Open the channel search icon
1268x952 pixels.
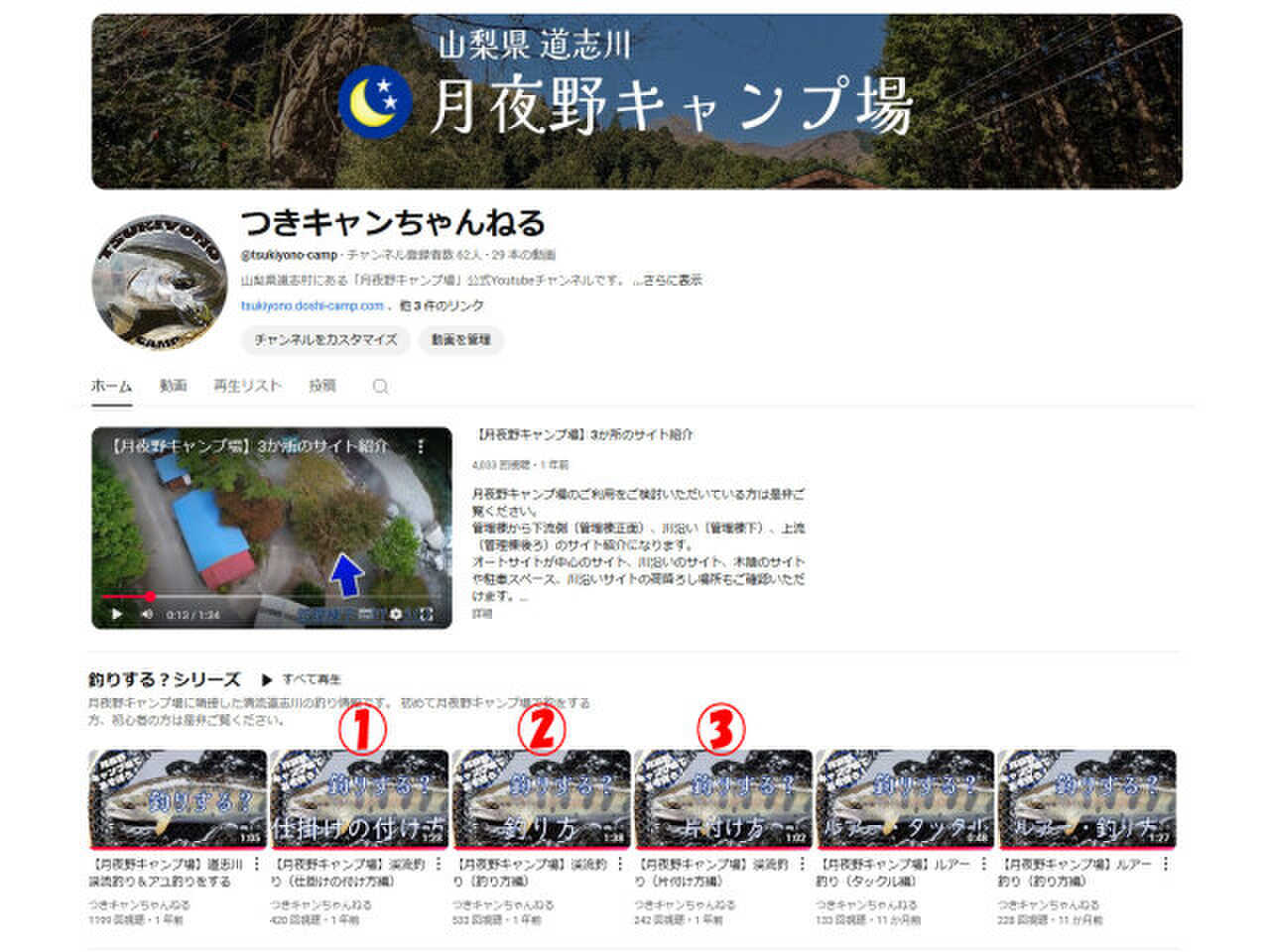tap(380, 387)
